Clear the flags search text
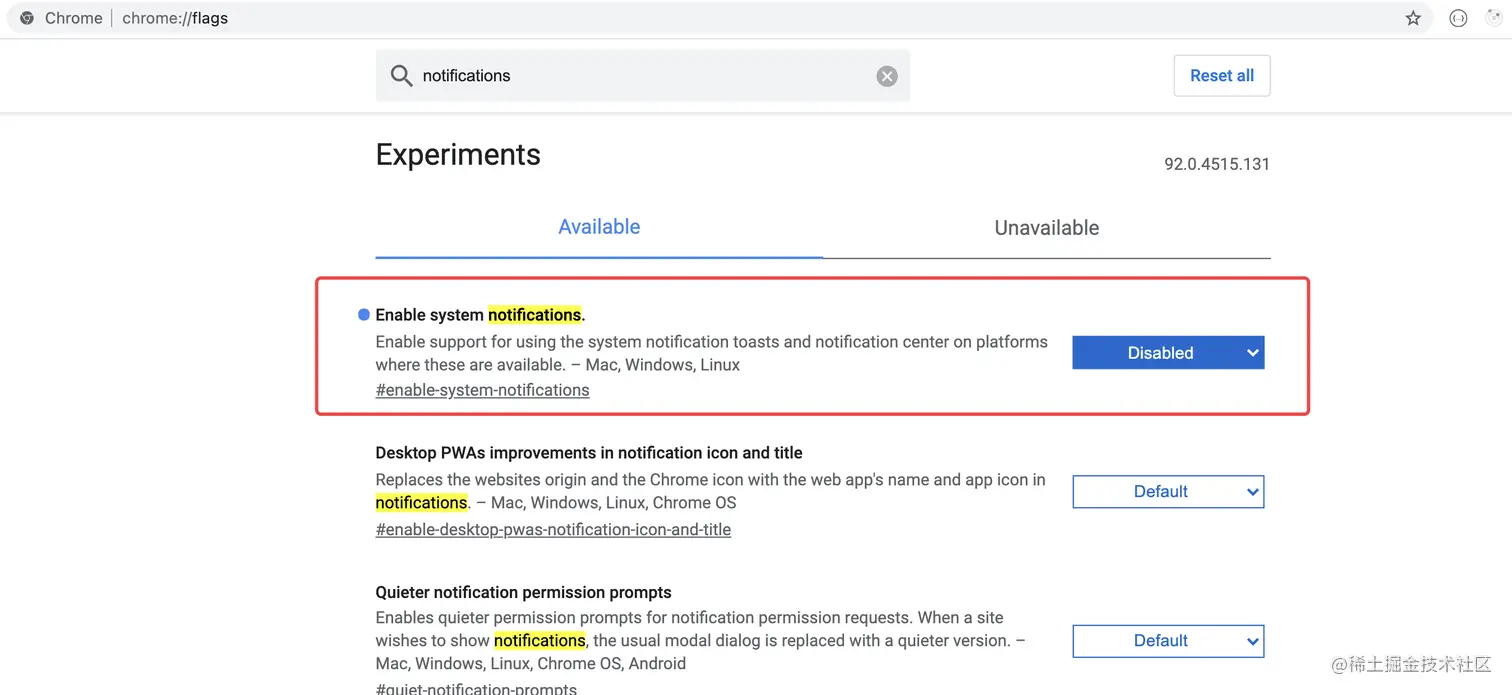Screen dimensions: 1512x695 pos(887,76)
